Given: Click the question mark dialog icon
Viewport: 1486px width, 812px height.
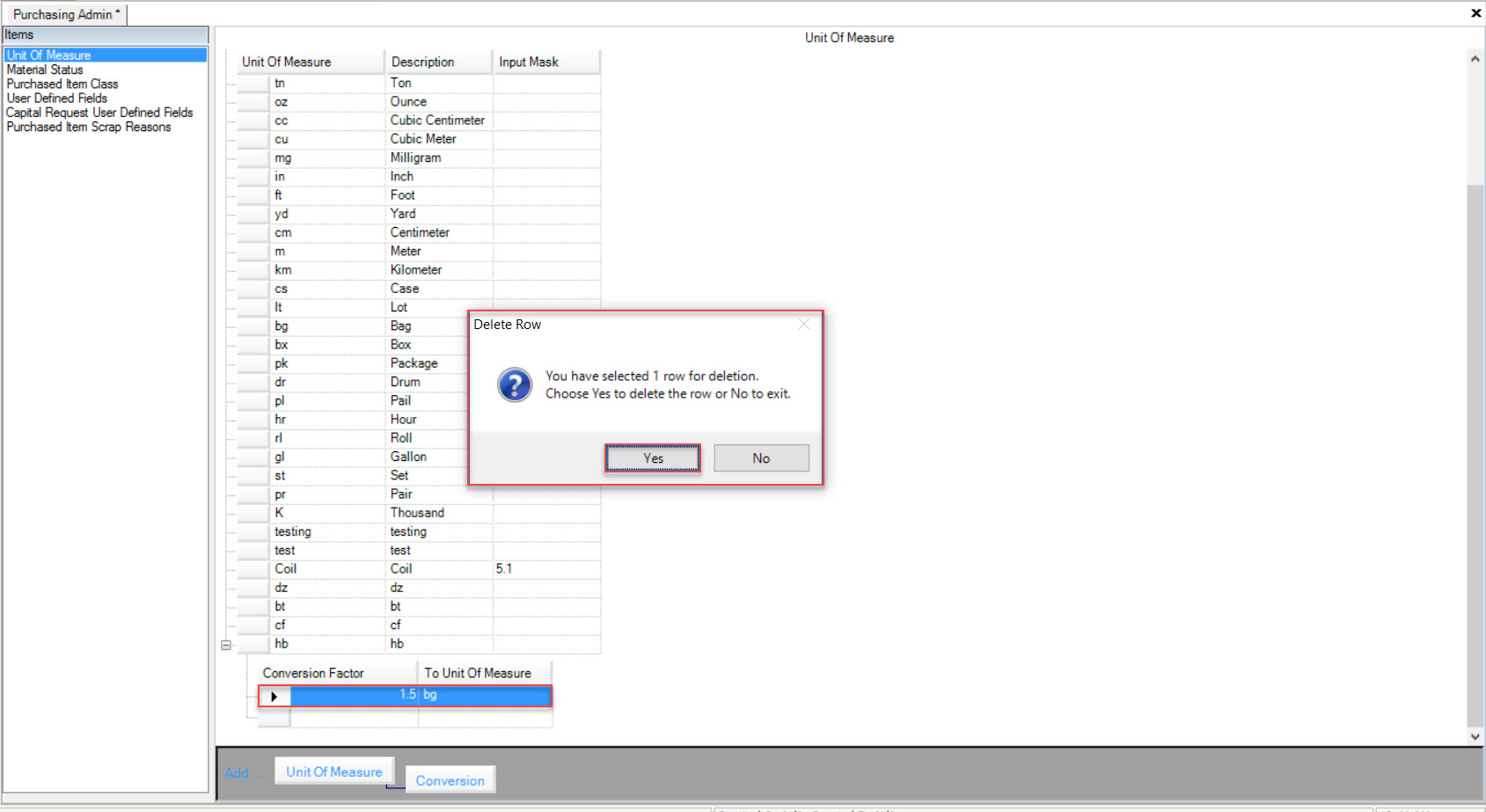Looking at the screenshot, I should click(x=515, y=384).
